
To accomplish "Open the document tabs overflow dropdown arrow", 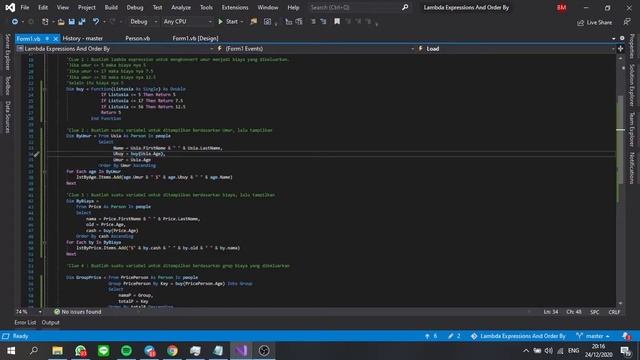I will (x=613, y=38).
